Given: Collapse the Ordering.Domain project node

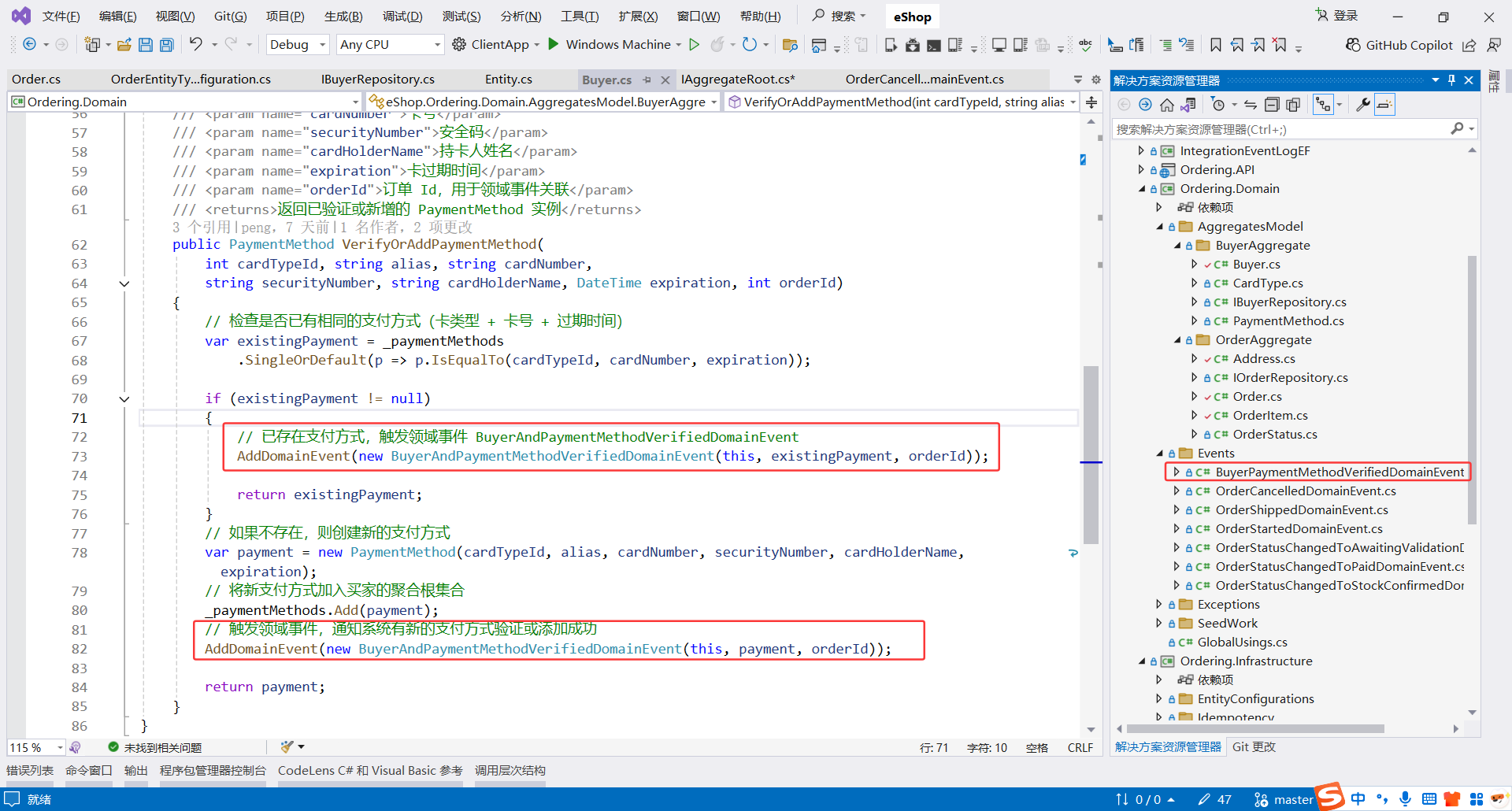Looking at the screenshot, I should tap(1142, 189).
